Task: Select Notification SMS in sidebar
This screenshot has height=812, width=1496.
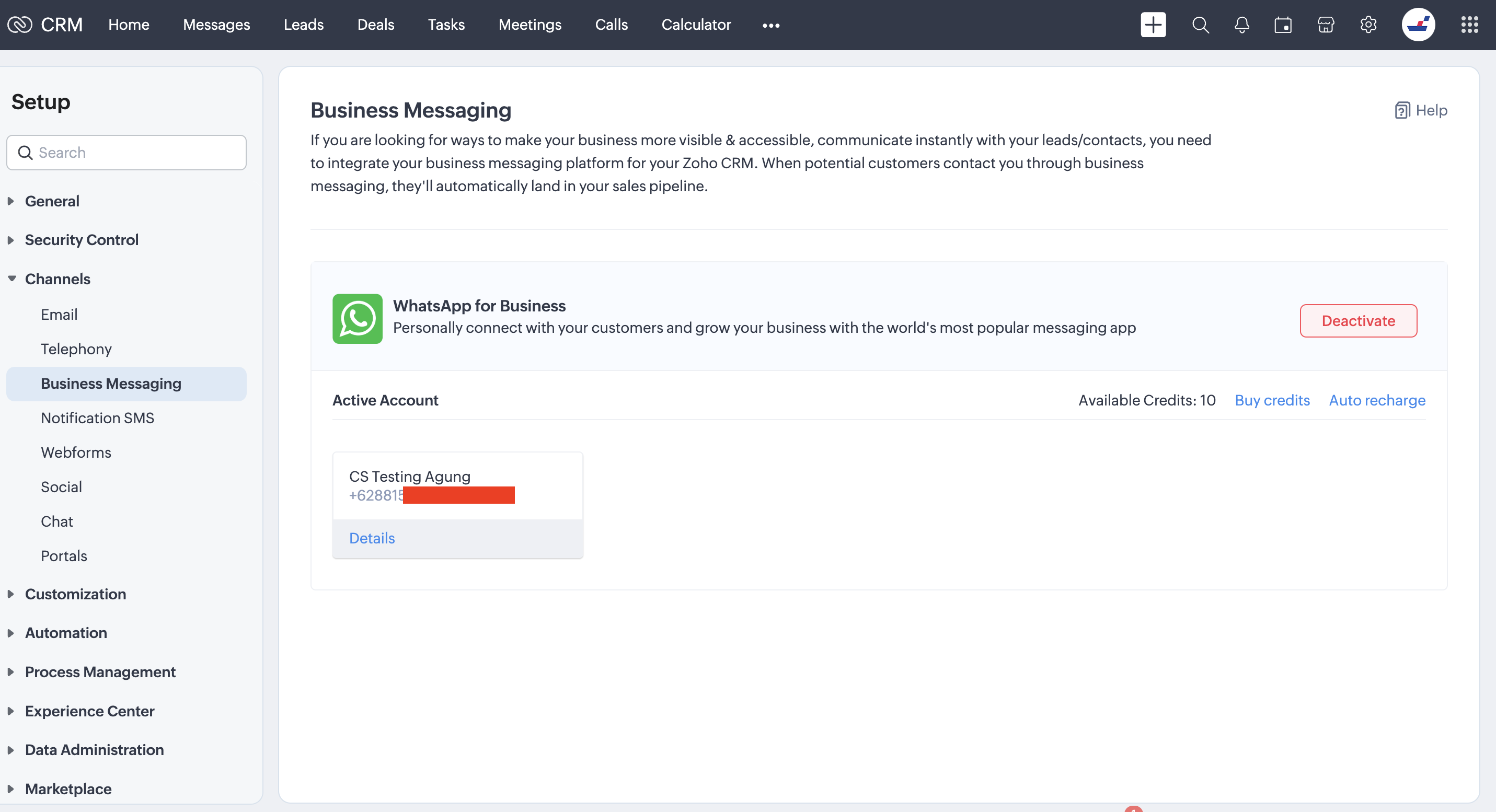Action: click(x=97, y=417)
